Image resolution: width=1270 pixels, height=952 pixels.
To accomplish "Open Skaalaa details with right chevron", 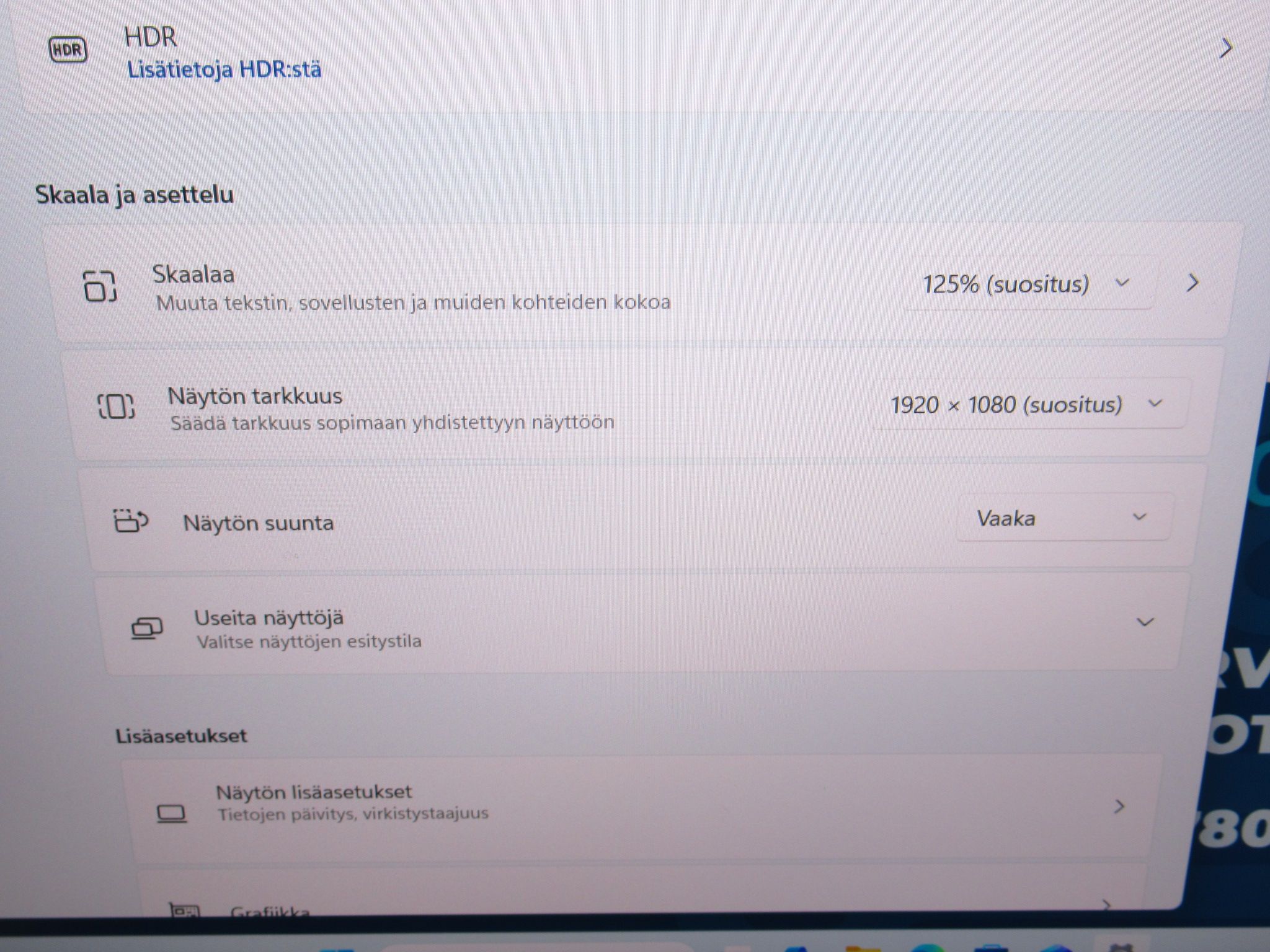I will coord(1192,283).
